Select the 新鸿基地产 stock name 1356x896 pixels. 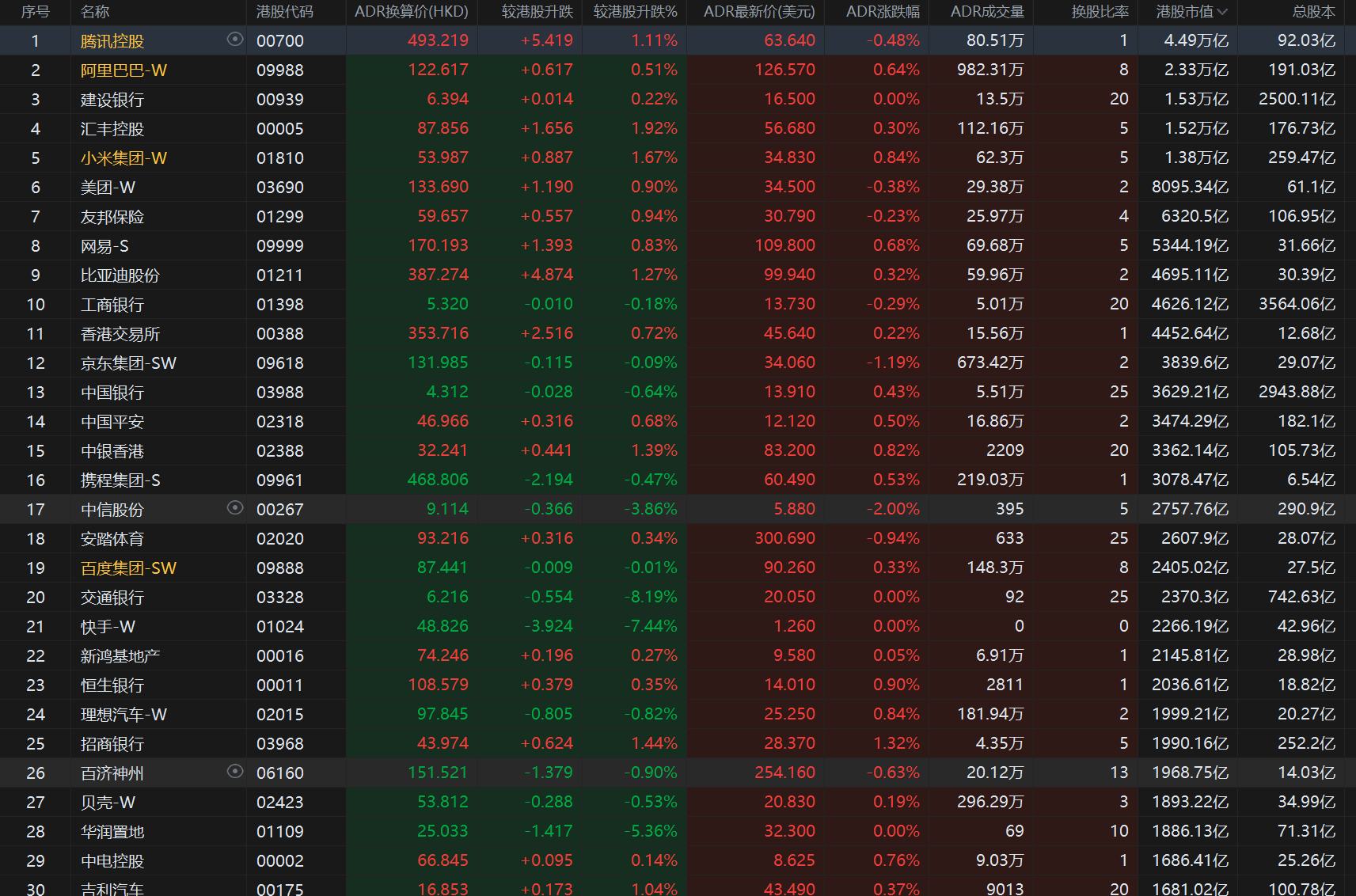120,656
